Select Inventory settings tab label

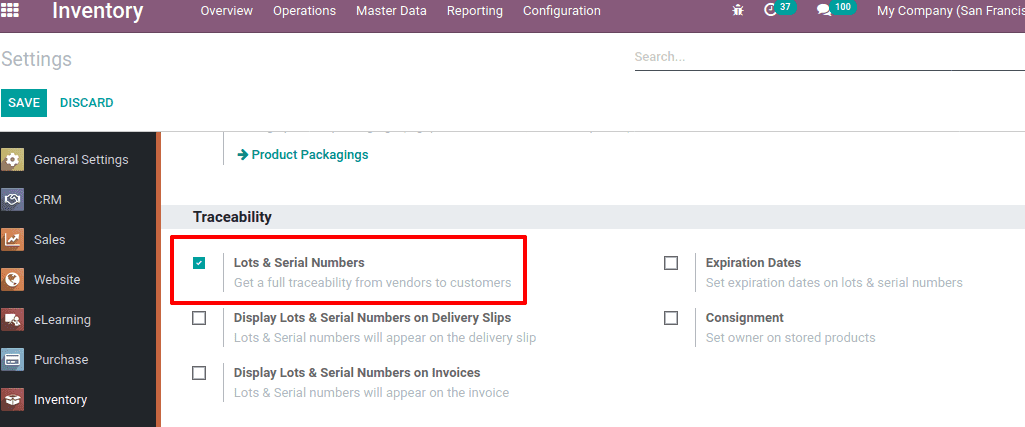pyautogui.click(x=60, y=400)
